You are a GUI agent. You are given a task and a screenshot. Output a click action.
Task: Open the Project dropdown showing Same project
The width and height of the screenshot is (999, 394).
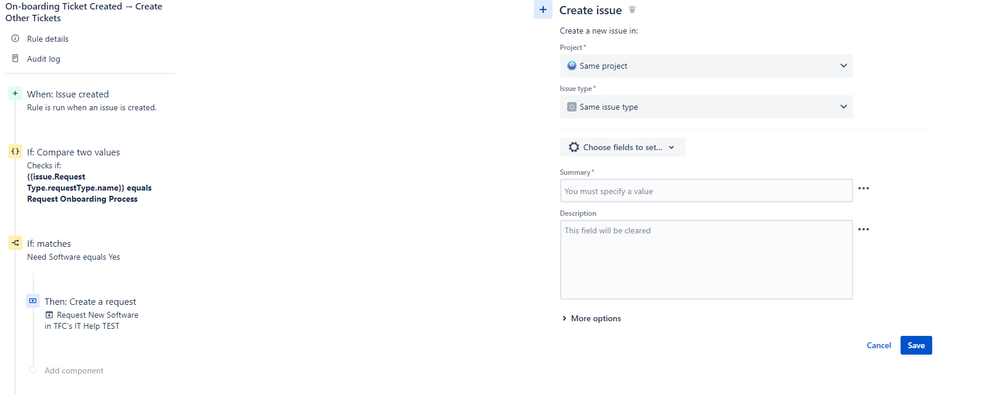click(x=706, y=66)
